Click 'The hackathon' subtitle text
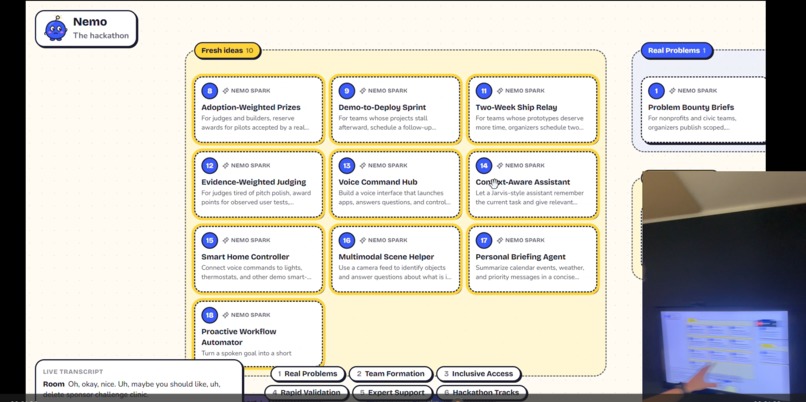This screenshot has height=402, width=806. click(101, 35)
